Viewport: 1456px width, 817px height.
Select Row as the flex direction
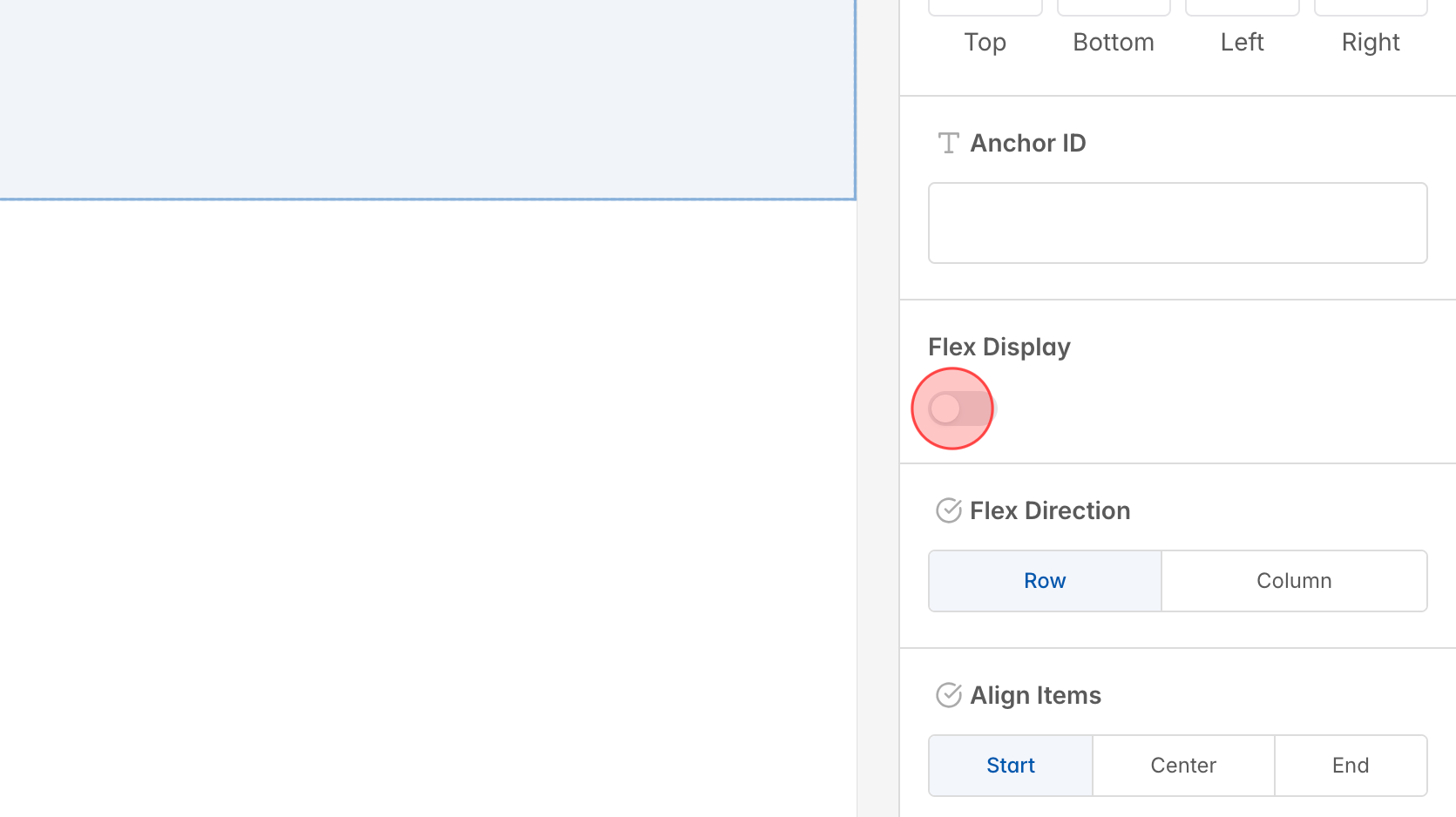point(1044,580)
